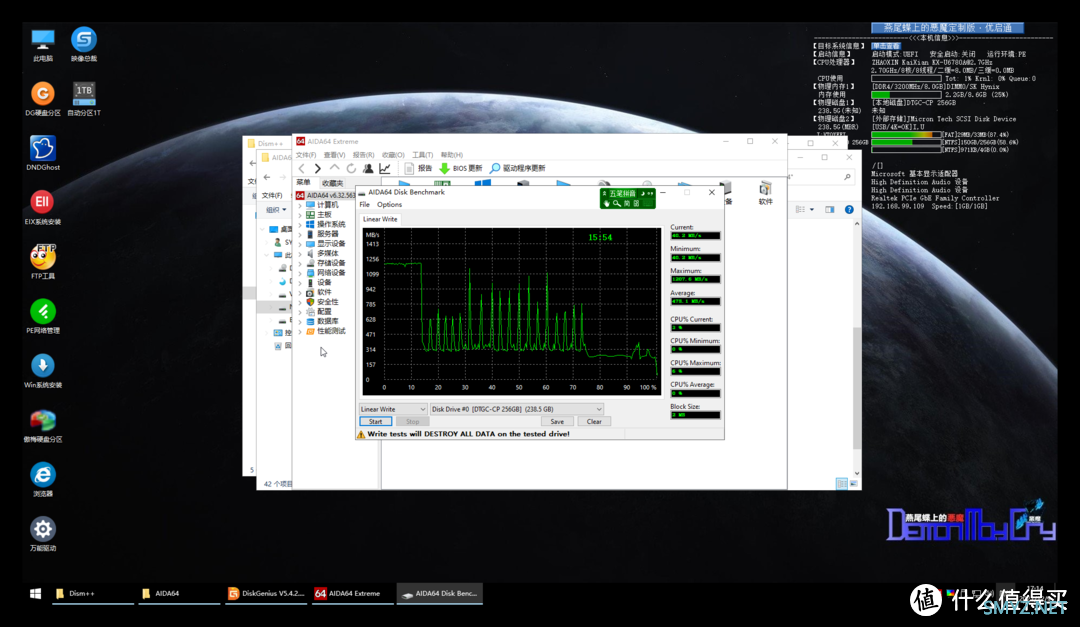1080x627 pixels.
Task: Click the blue help icon in Explorer window
Action: (x=849, y=209)
